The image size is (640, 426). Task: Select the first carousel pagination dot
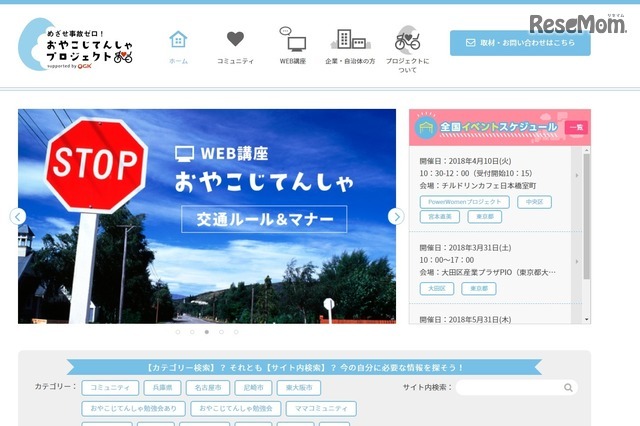[x=178, y=331]
